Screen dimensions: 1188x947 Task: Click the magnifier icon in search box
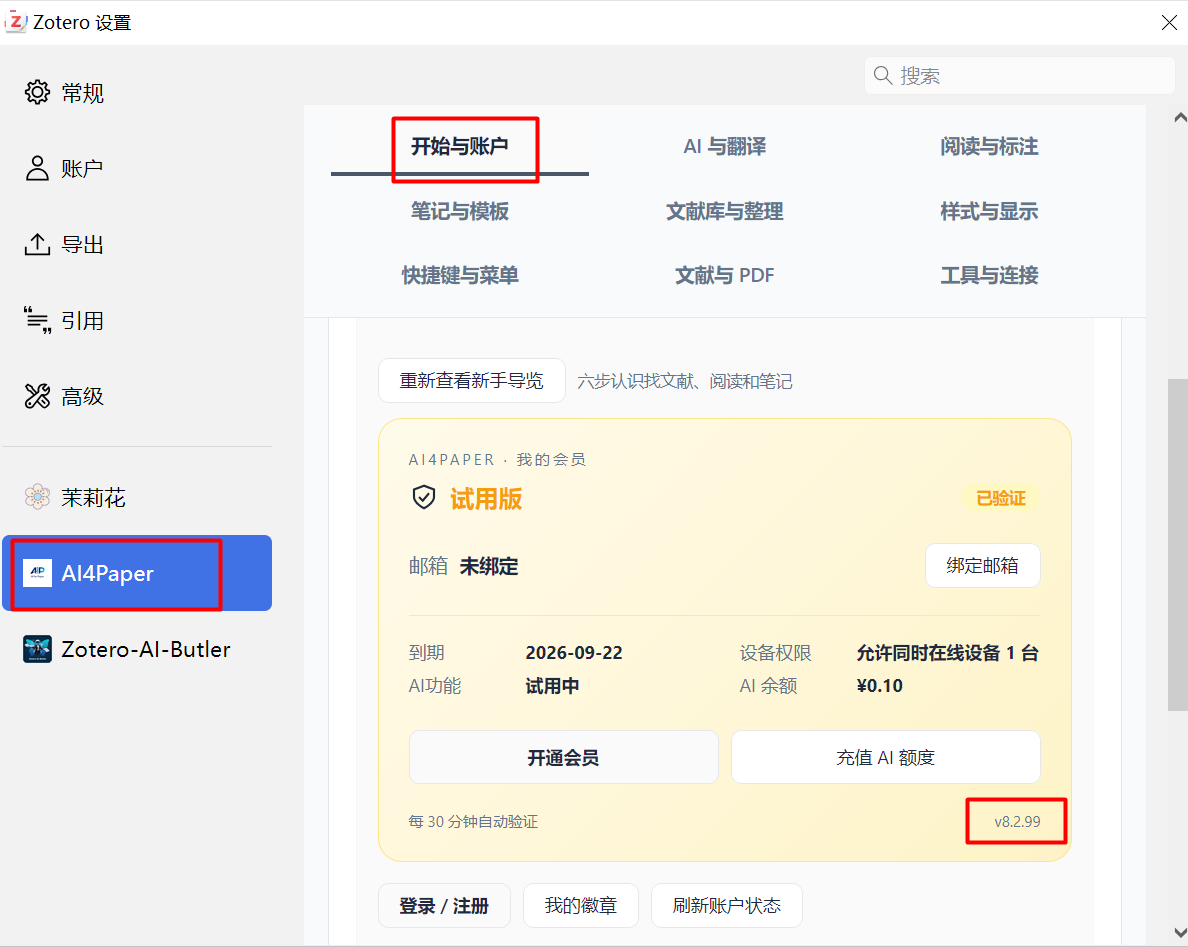(883, 76)
